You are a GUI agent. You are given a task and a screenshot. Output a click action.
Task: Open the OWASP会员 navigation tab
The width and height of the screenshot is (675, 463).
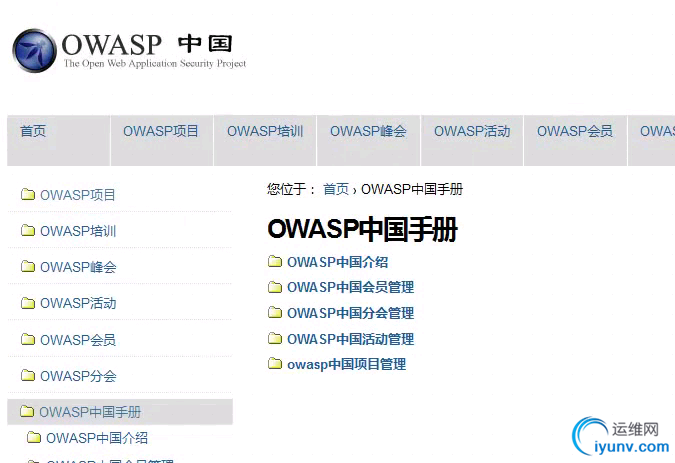(575, 140)
